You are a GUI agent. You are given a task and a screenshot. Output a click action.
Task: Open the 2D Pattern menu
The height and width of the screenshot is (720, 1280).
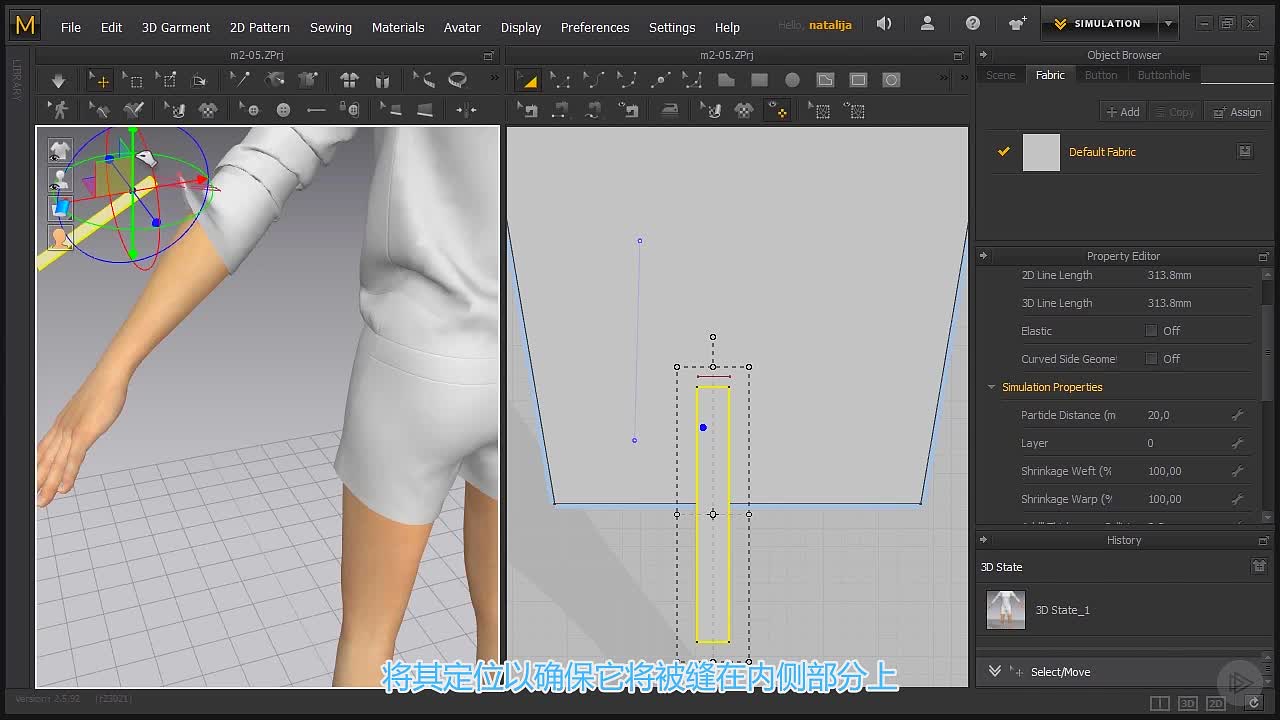[260, 27]
